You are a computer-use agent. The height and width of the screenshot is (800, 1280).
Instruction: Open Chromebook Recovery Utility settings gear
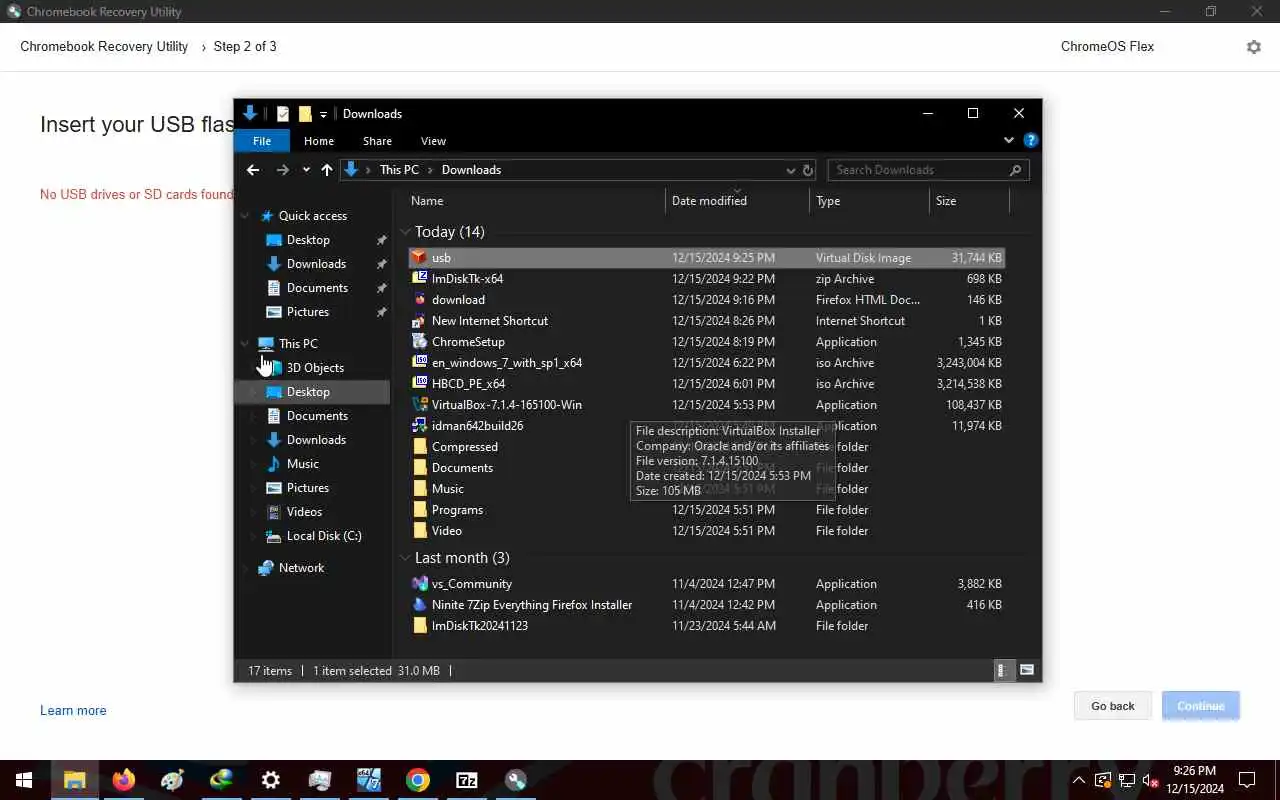(1254, 47)
